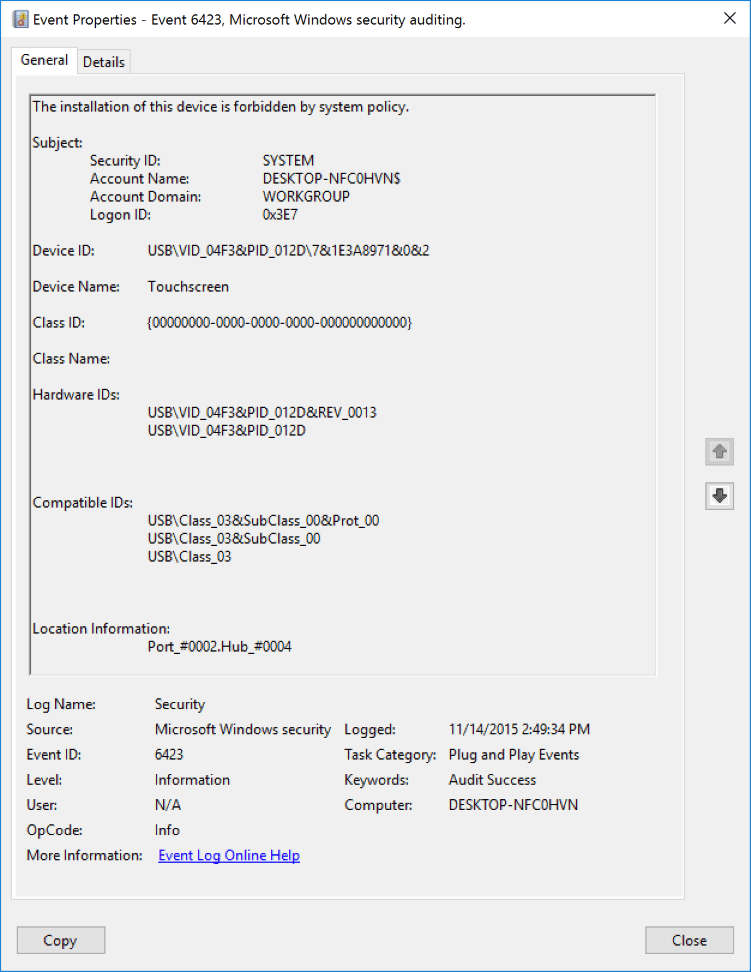Click the Subject: heading

click(58, 143)
